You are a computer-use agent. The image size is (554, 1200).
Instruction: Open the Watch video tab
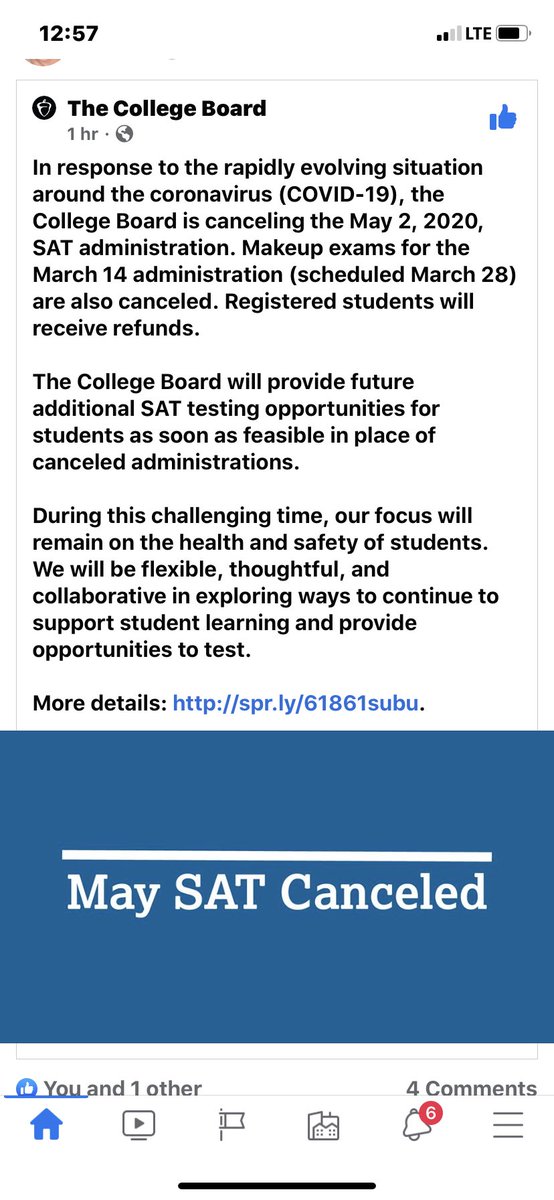138,1126
